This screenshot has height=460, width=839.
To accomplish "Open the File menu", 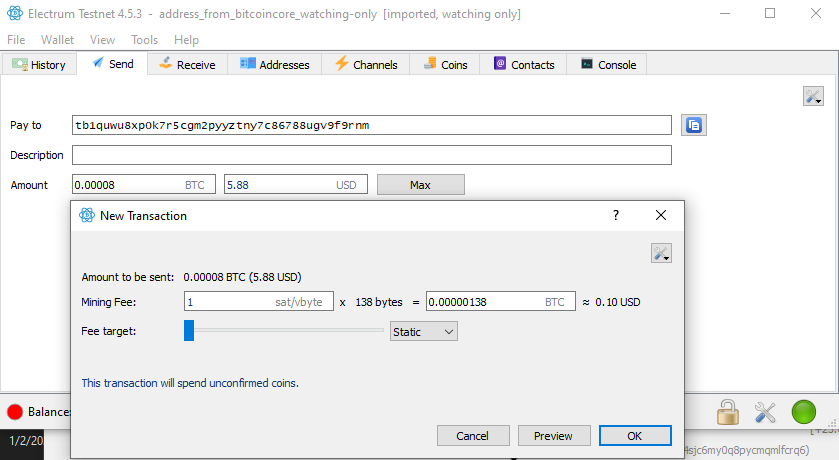I will coord(16,40).
